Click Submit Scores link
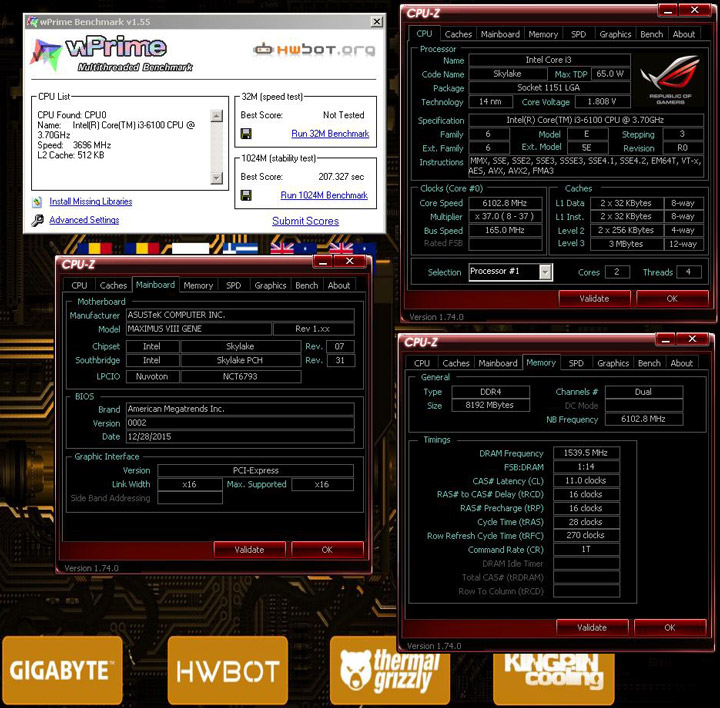This screenshot has width=720, height=708. point(305,221)
